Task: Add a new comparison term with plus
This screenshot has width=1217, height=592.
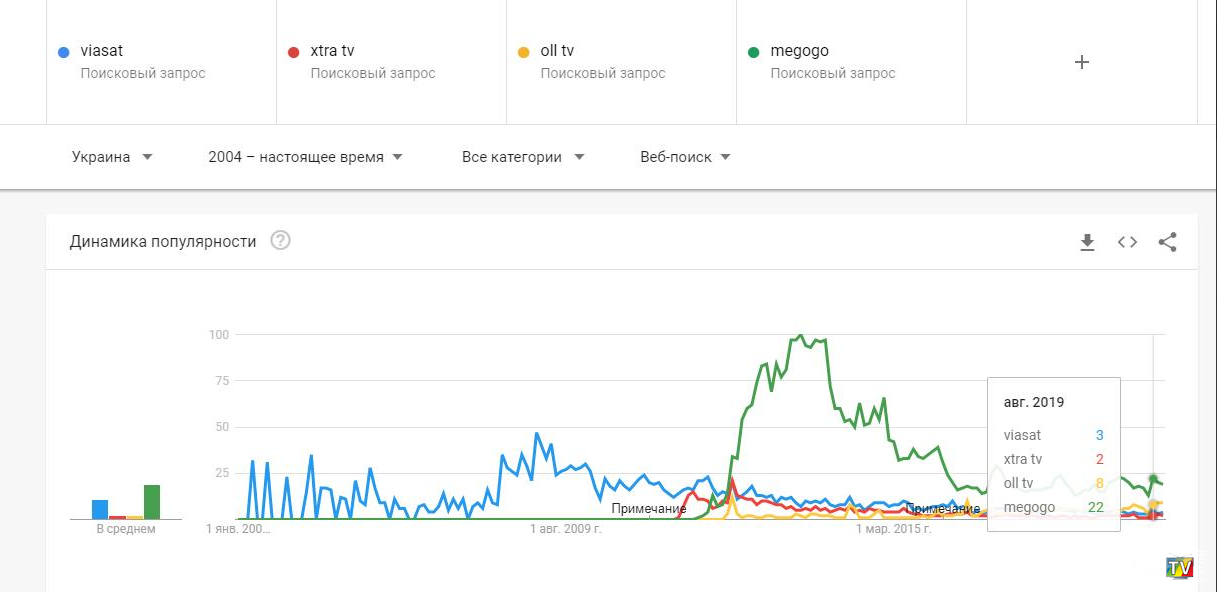Action: [1081, 62]
